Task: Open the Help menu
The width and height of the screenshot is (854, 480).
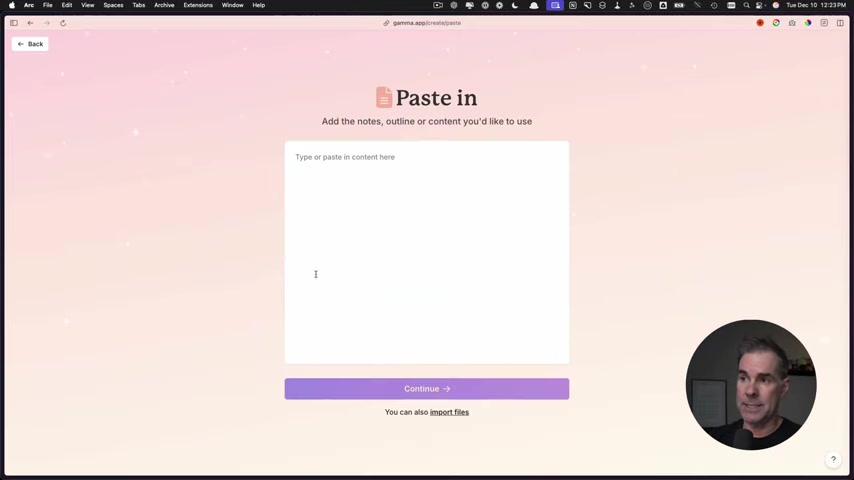Action: click(259, 5)
